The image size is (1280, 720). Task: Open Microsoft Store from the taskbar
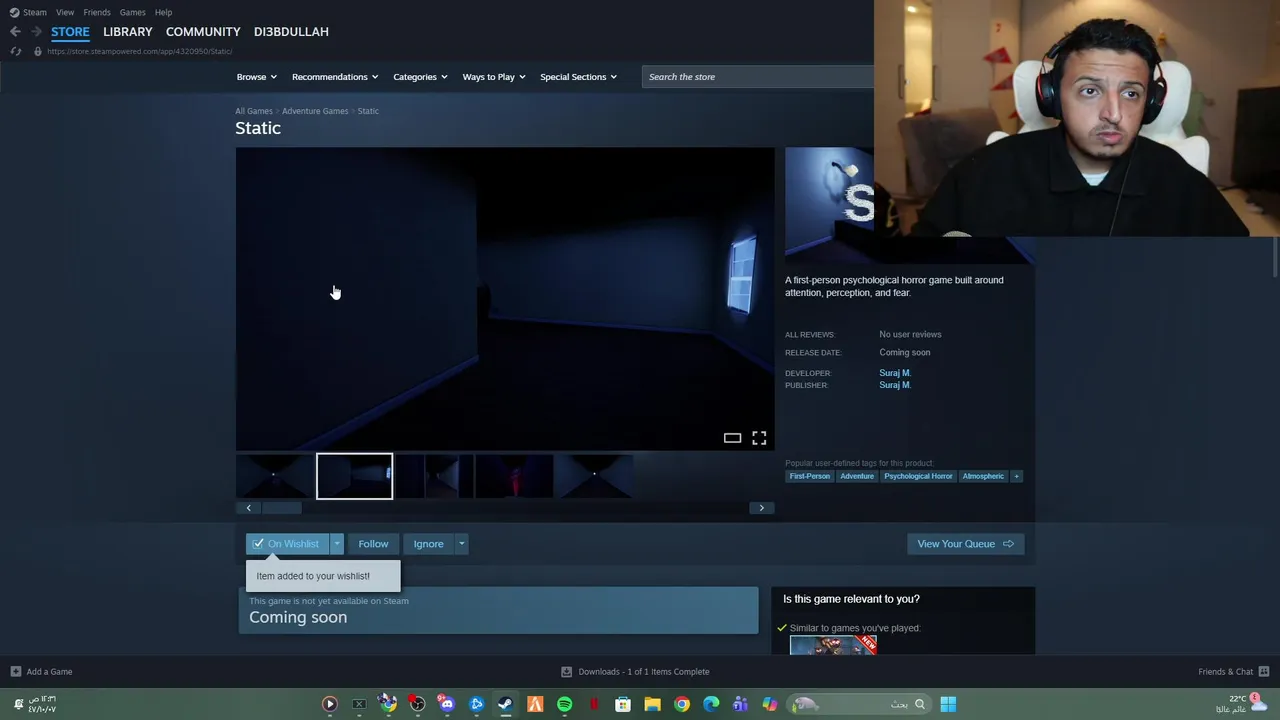pyautogui.click(x=623, y=704)
